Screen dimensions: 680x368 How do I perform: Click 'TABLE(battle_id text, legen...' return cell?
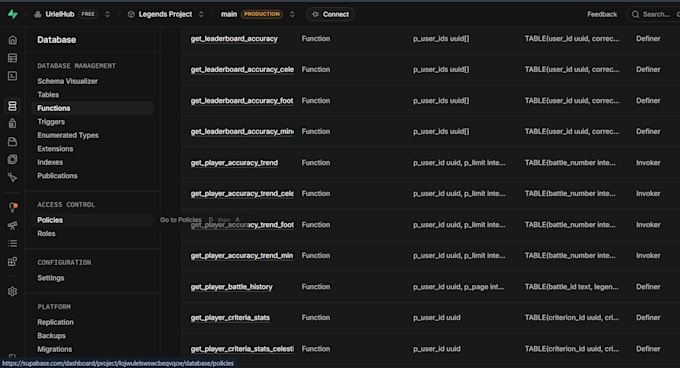[572, 287]
